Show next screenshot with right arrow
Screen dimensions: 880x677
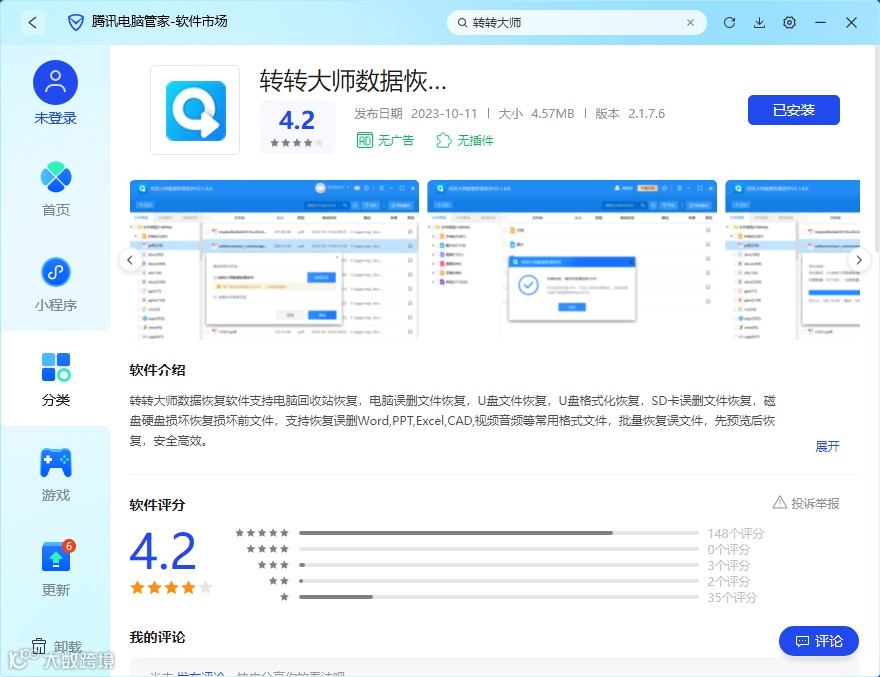coord(859,260)
